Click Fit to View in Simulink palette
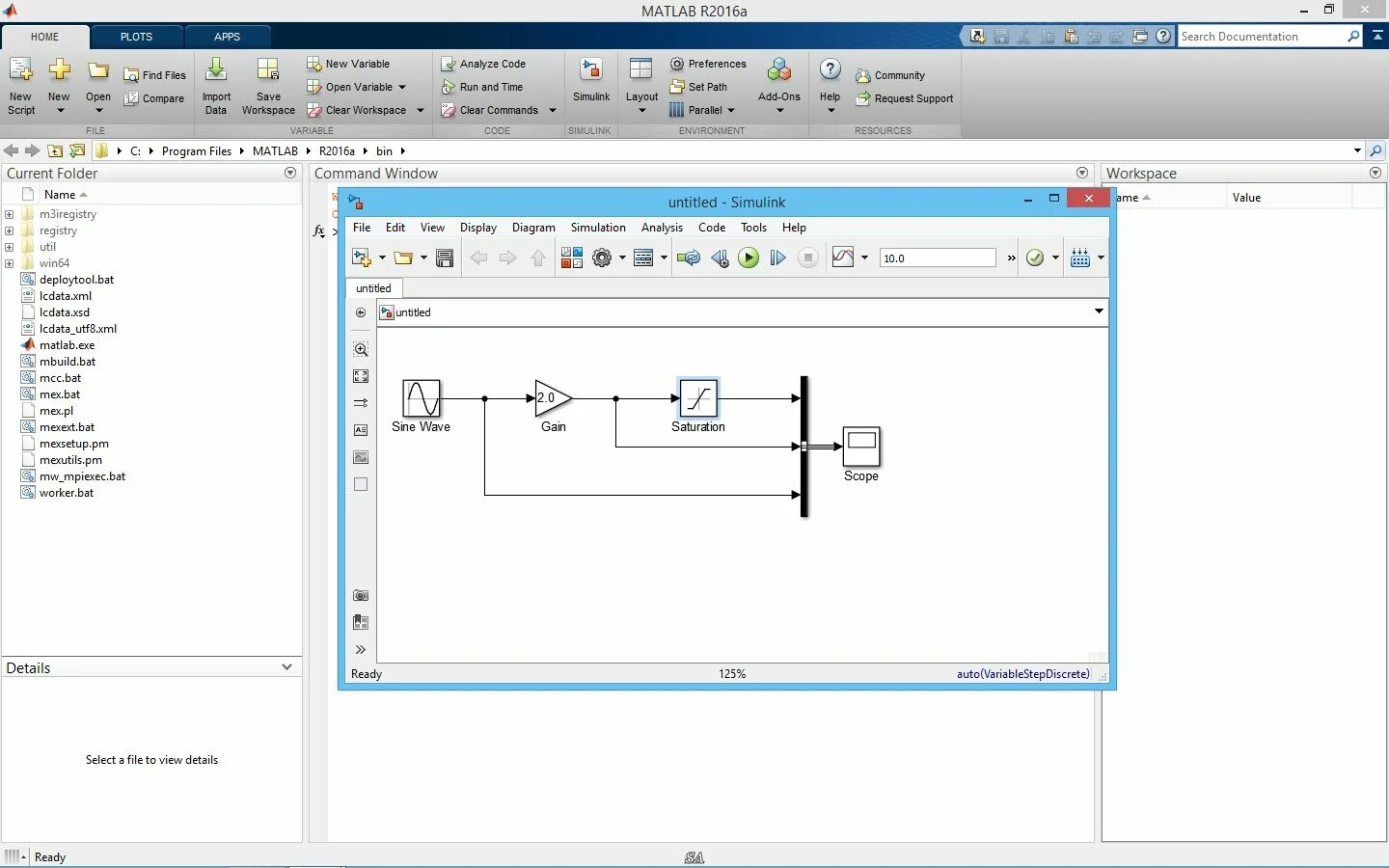This screenshot has width=1389, height=868. coord(361,376)
